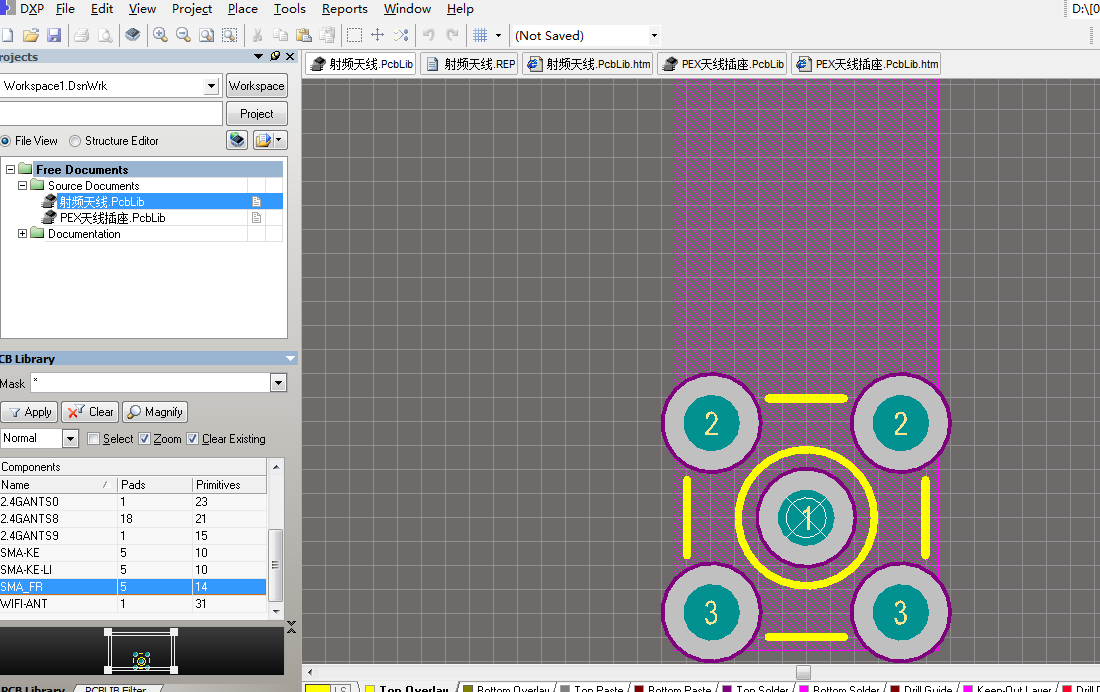This screenshot has height=692, width=1100.
Task: Open the File menu
Action: [65, 9]
